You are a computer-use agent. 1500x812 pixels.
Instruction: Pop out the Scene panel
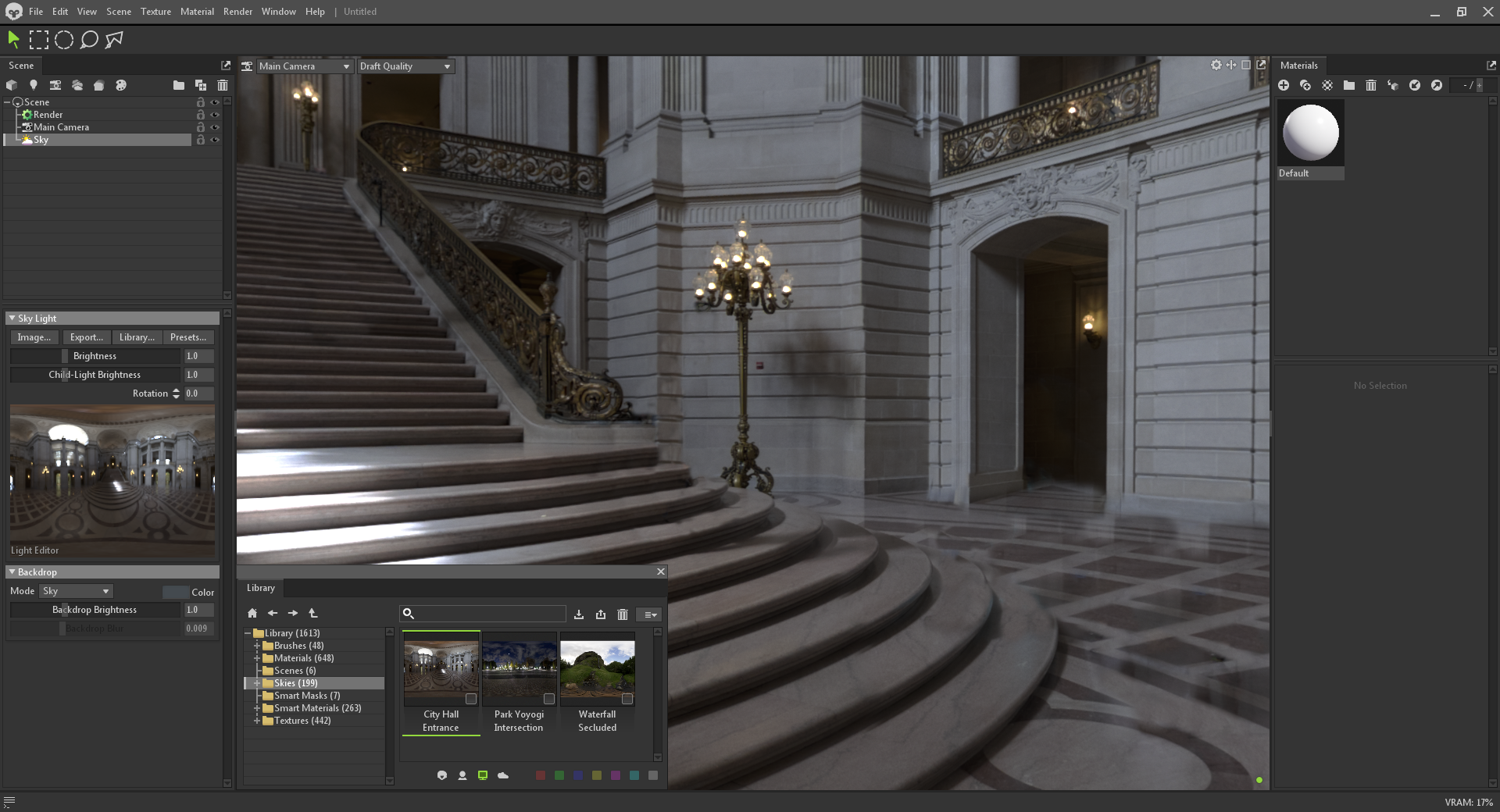click(226, 66)
